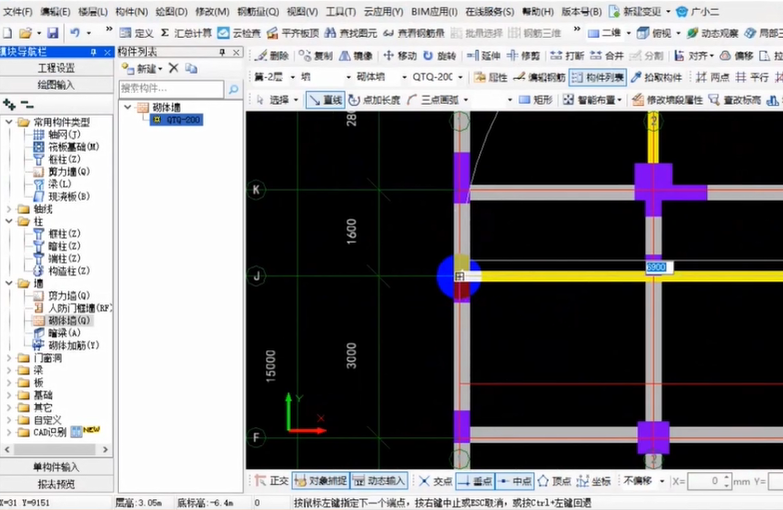783x510 pixels.
Task: Toggle 动态输入 dynamic input
Action: tap(380, 481)
